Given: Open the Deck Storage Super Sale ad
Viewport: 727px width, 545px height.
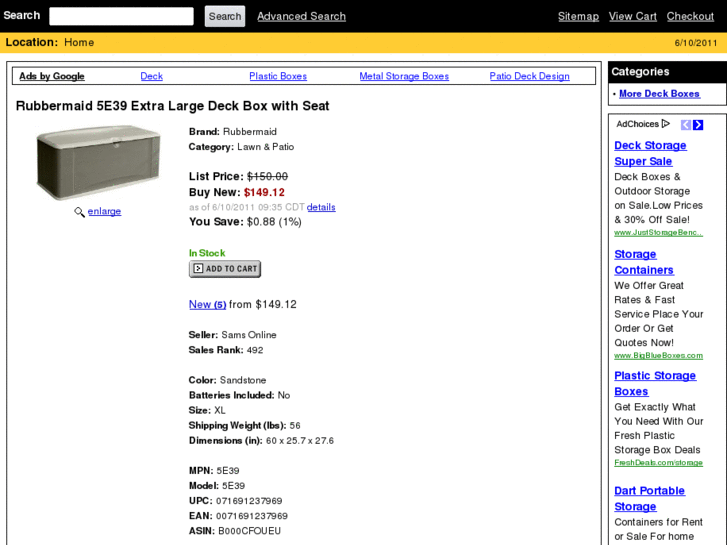Looking at the screenshot, I should [x=650, y=153].
